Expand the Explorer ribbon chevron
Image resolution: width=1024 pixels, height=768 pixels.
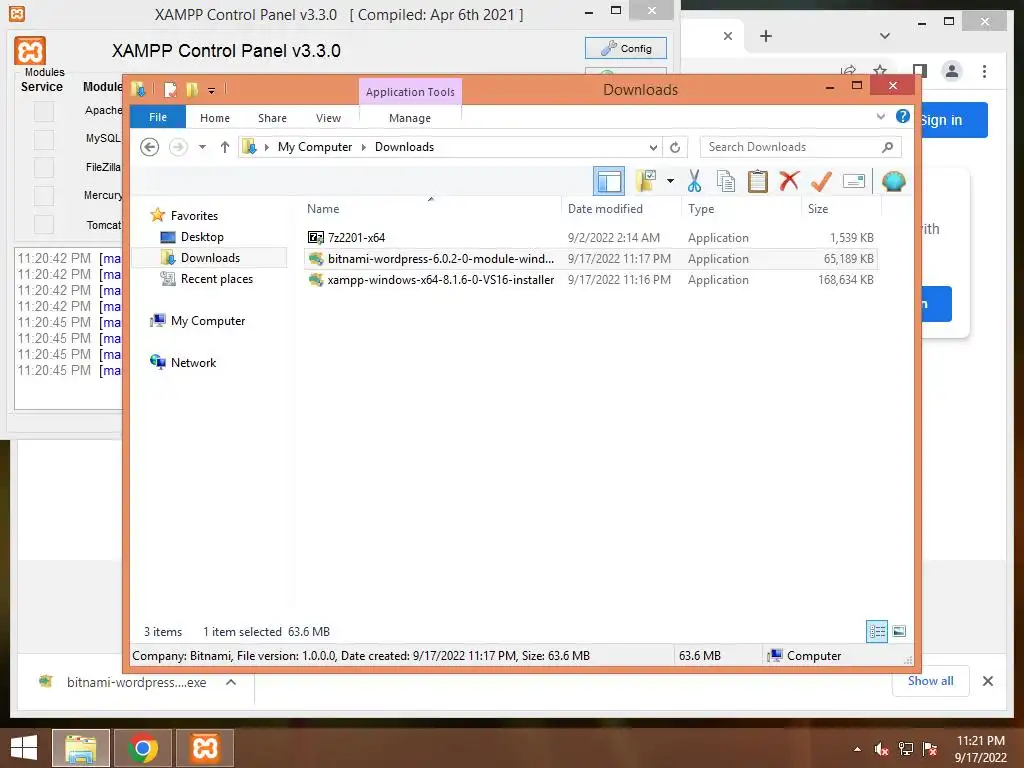[x=880, y=116]
